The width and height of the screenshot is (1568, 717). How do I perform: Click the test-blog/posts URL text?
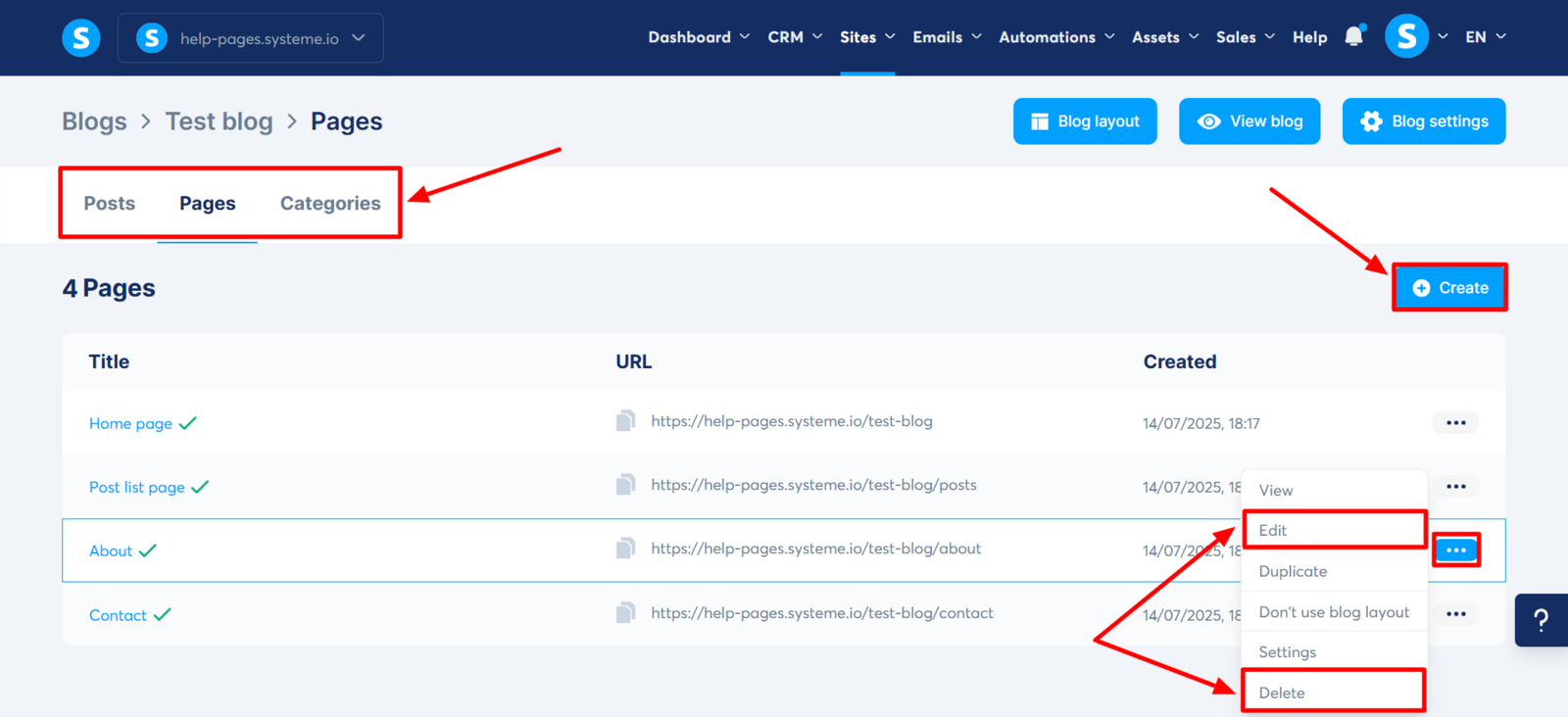[x=813, y=485]
